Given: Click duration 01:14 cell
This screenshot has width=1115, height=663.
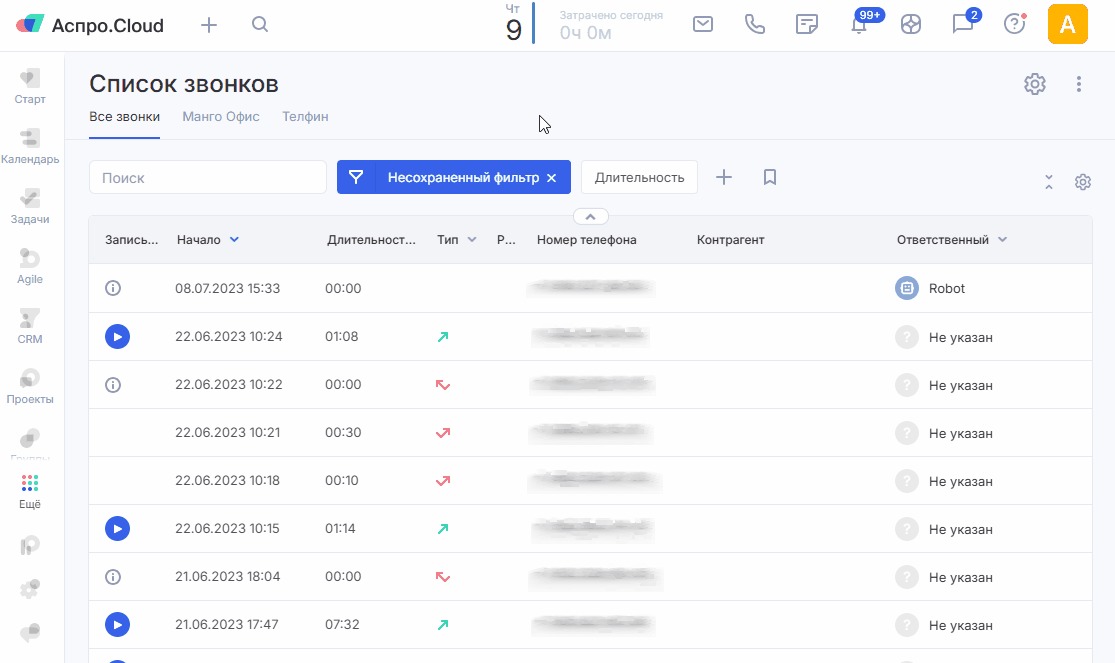Looking at the screenshot, I should 340,529.
